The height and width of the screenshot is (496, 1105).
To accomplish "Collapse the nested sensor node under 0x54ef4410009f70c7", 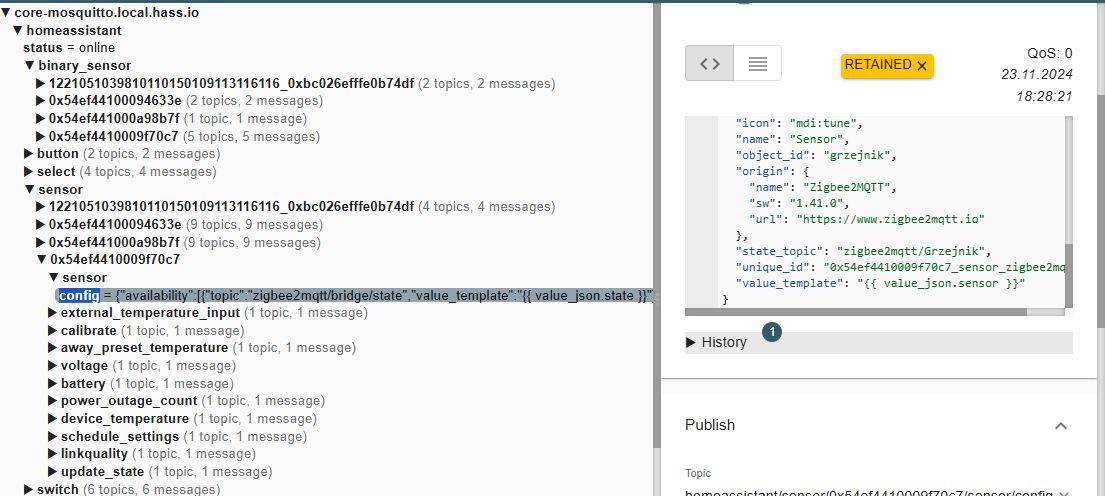I will point(54,278).
